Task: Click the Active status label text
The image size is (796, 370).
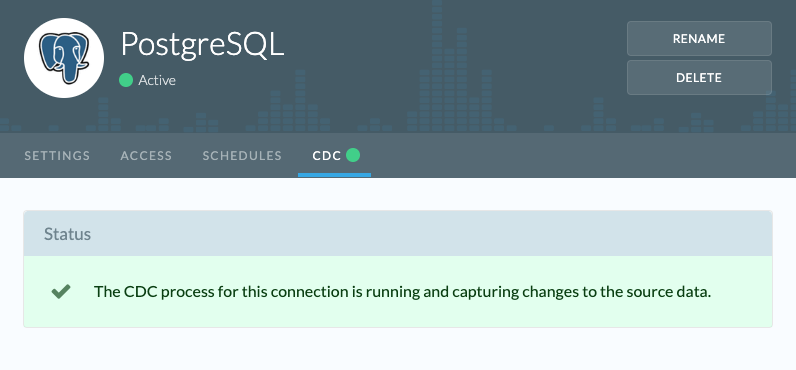Action: coord(157,80)
